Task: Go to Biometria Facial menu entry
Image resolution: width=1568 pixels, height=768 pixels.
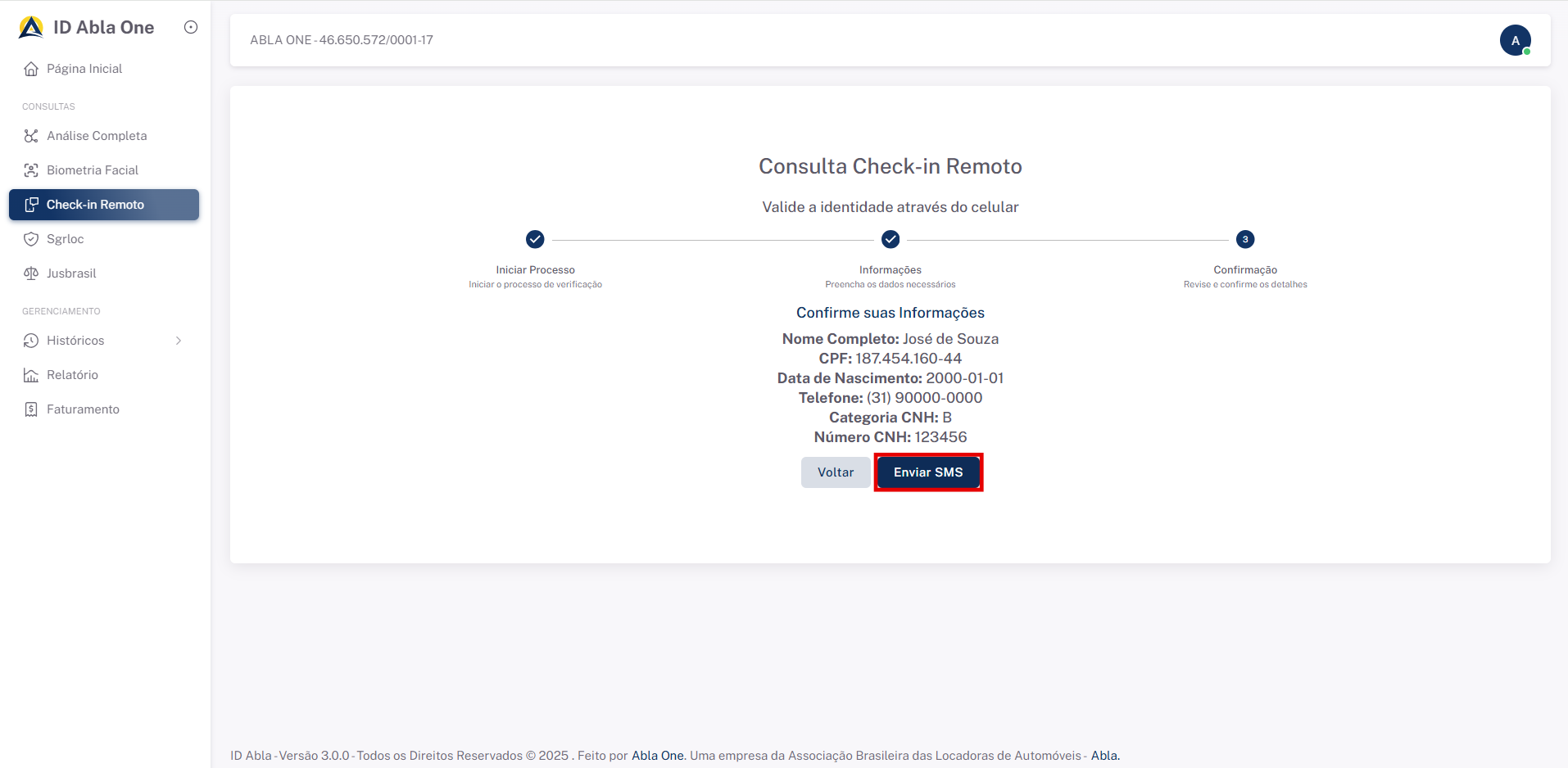Action: 93,170
